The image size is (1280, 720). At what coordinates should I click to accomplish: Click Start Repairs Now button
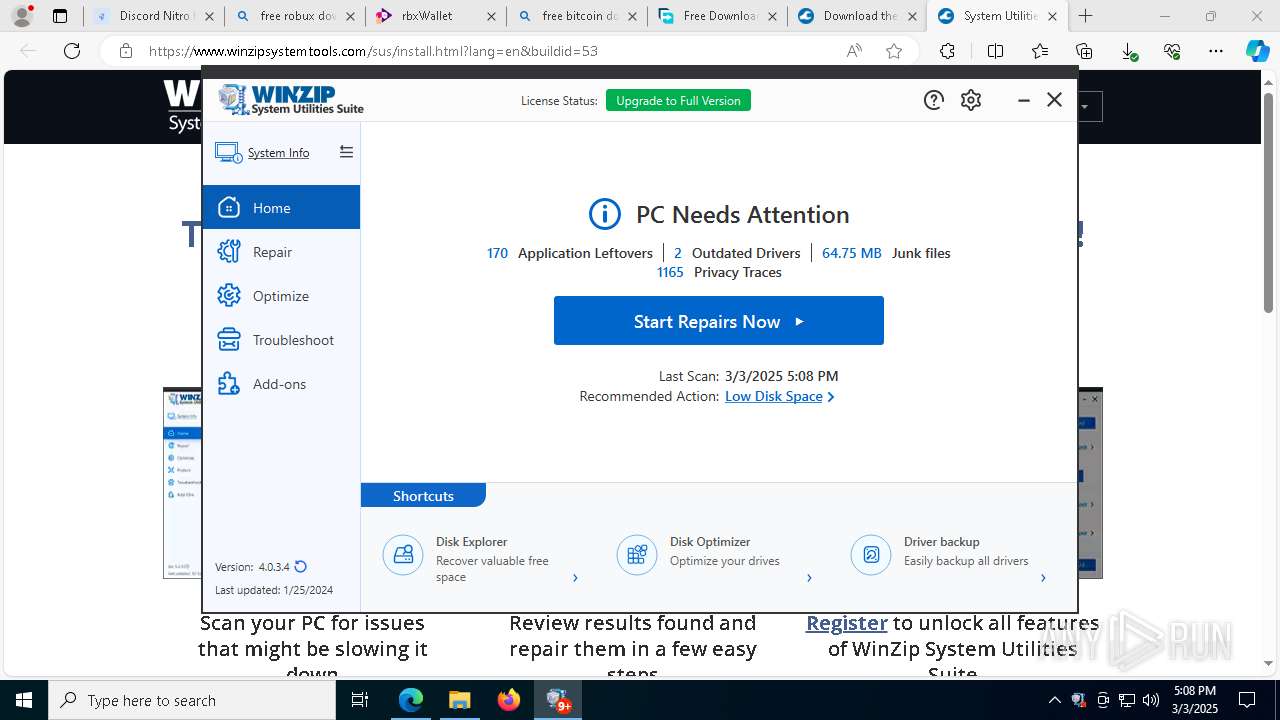pyautogui.click(x=719, y=321)
